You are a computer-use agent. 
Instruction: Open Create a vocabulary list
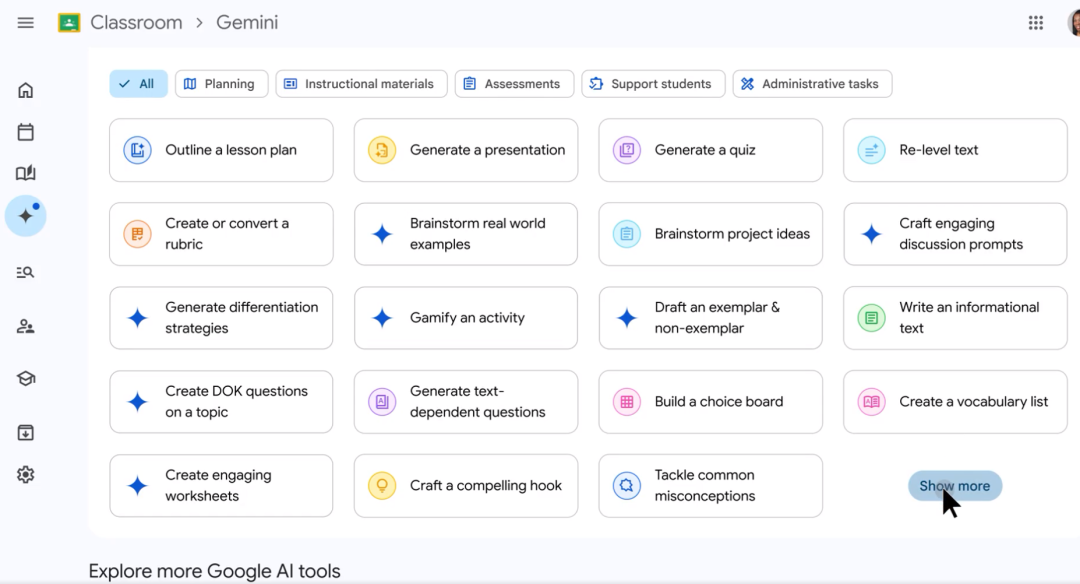pos(955,402)
